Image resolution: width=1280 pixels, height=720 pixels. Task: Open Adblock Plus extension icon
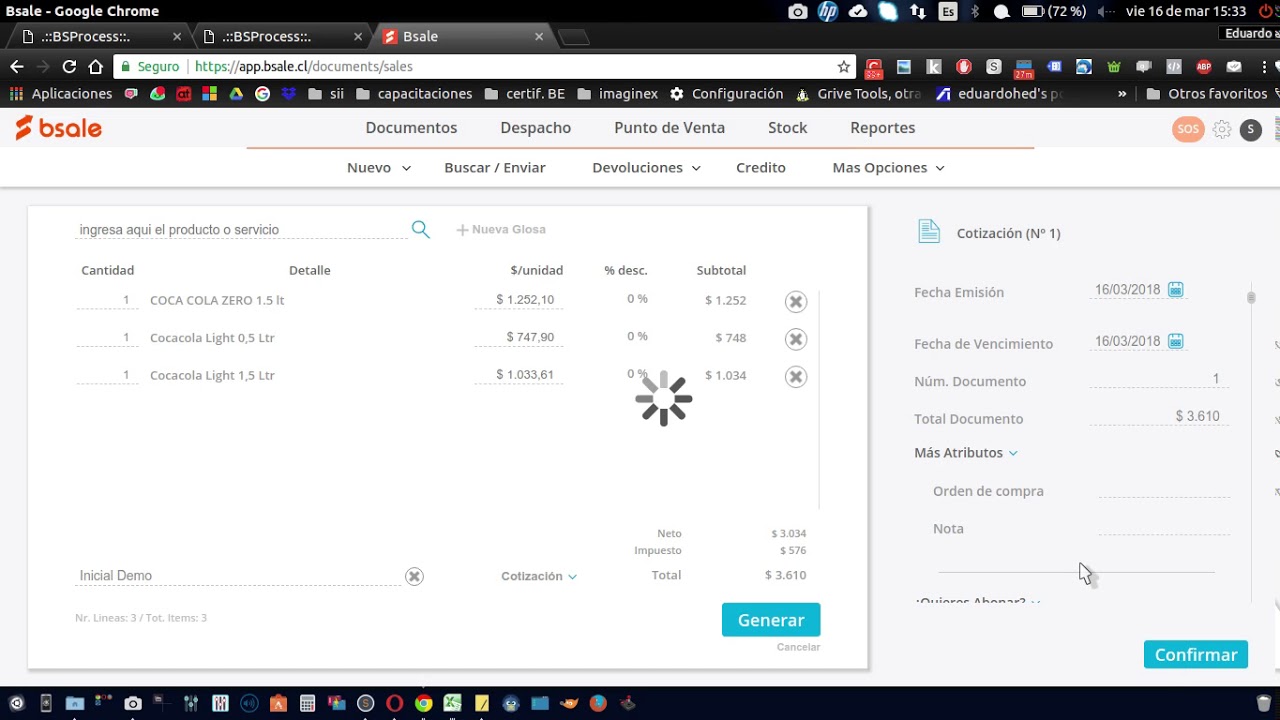pos(1204,67)
